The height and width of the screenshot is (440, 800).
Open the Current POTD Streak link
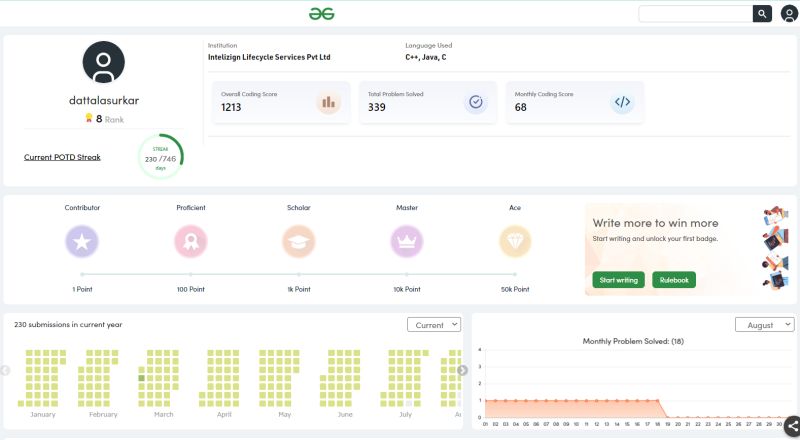point(62,157)
